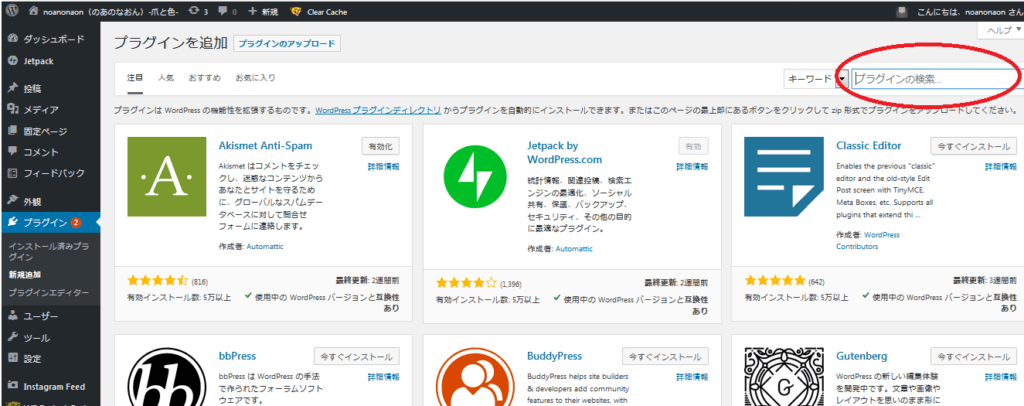Image resolution: width=1024 pixels, height=406 pixels.
Task: Switch to the 注目 tab
Action: (135, 77)
